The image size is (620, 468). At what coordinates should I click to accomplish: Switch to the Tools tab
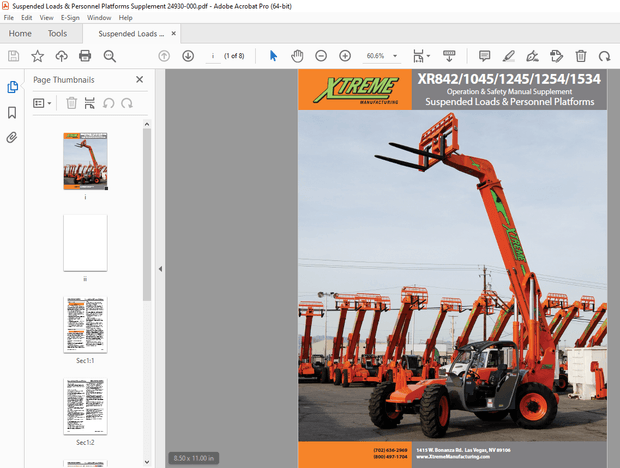tap(57, 34)
